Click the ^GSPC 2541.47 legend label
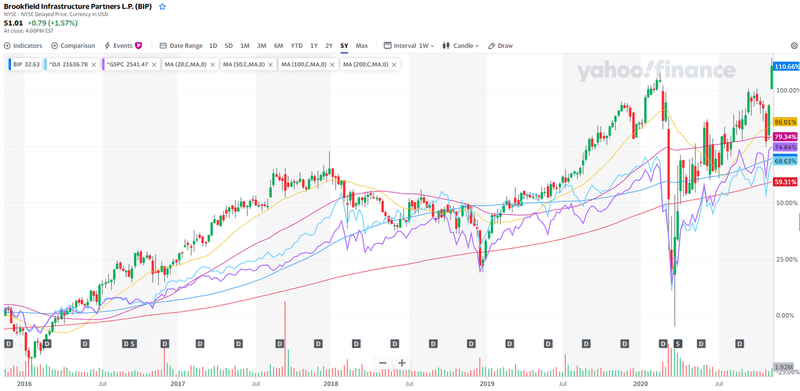The image size is (800, 391). pos(128,65)
